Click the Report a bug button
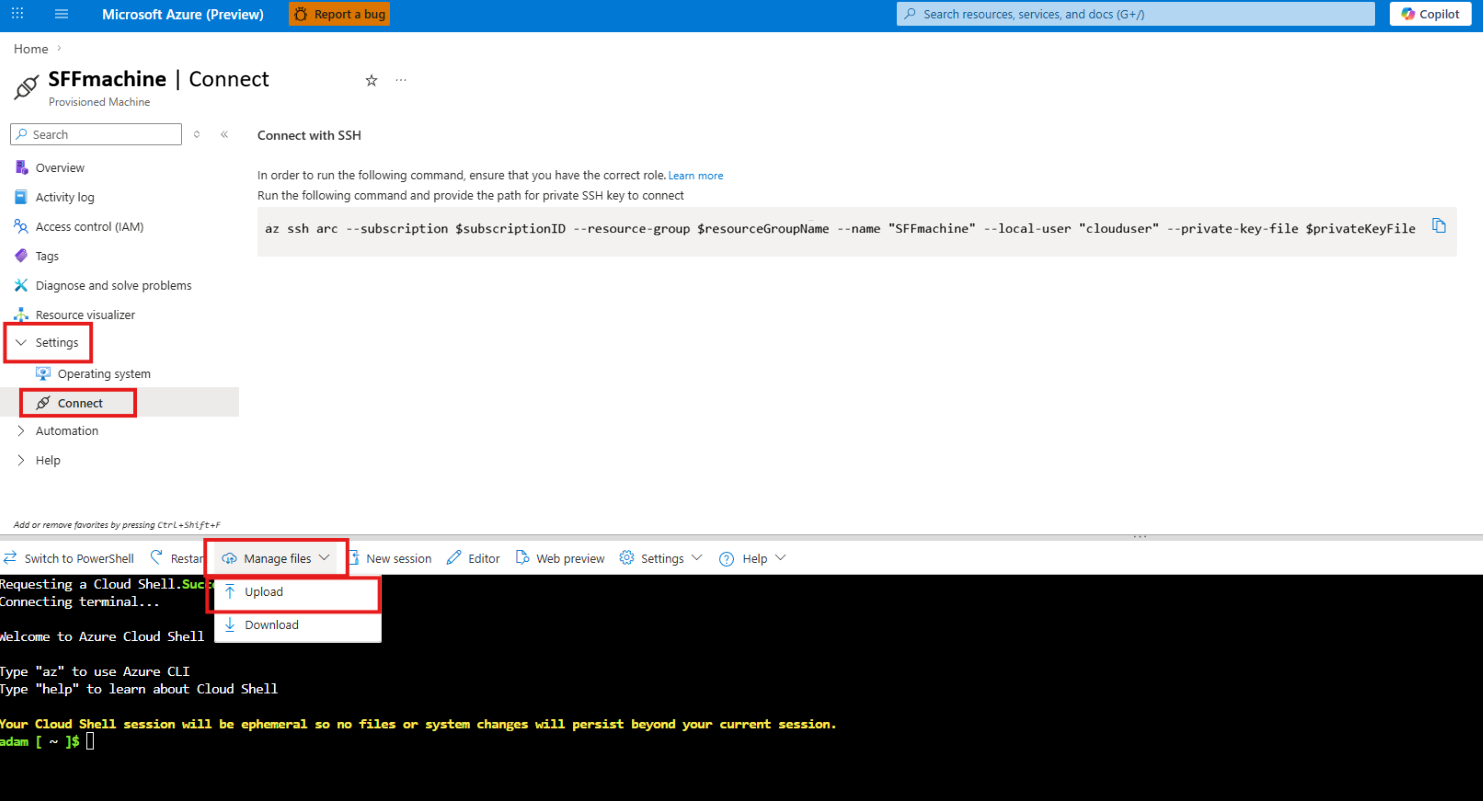This screenshot has height=801, width=1483. tap(339, 14)
